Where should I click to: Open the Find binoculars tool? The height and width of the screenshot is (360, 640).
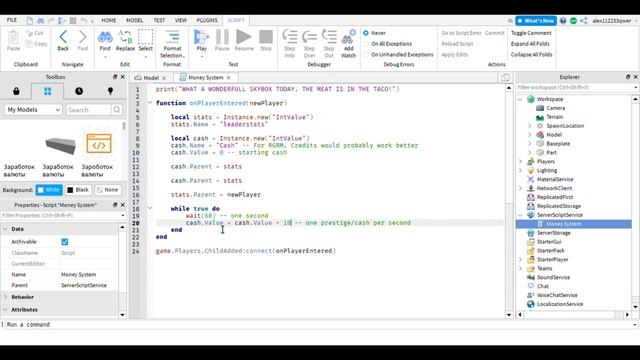coord(105,37)
